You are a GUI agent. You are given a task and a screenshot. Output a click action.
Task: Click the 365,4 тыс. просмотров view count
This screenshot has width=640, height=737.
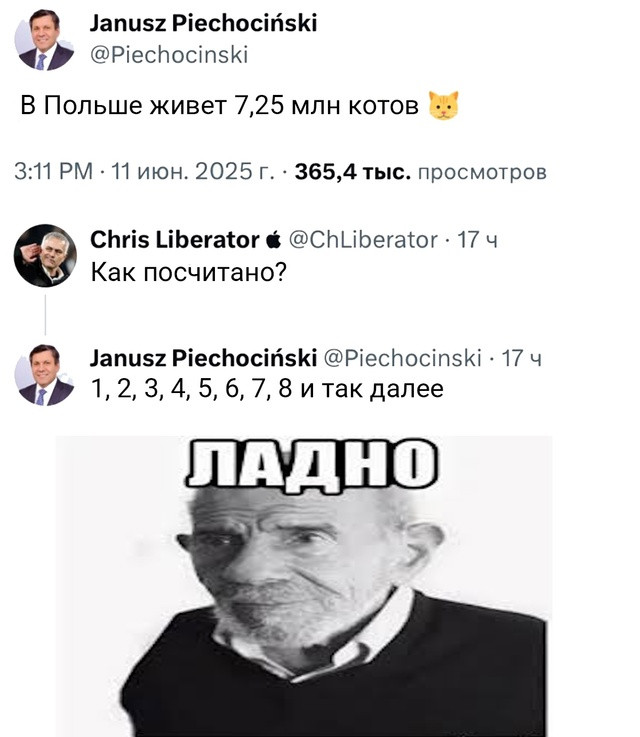421,172
